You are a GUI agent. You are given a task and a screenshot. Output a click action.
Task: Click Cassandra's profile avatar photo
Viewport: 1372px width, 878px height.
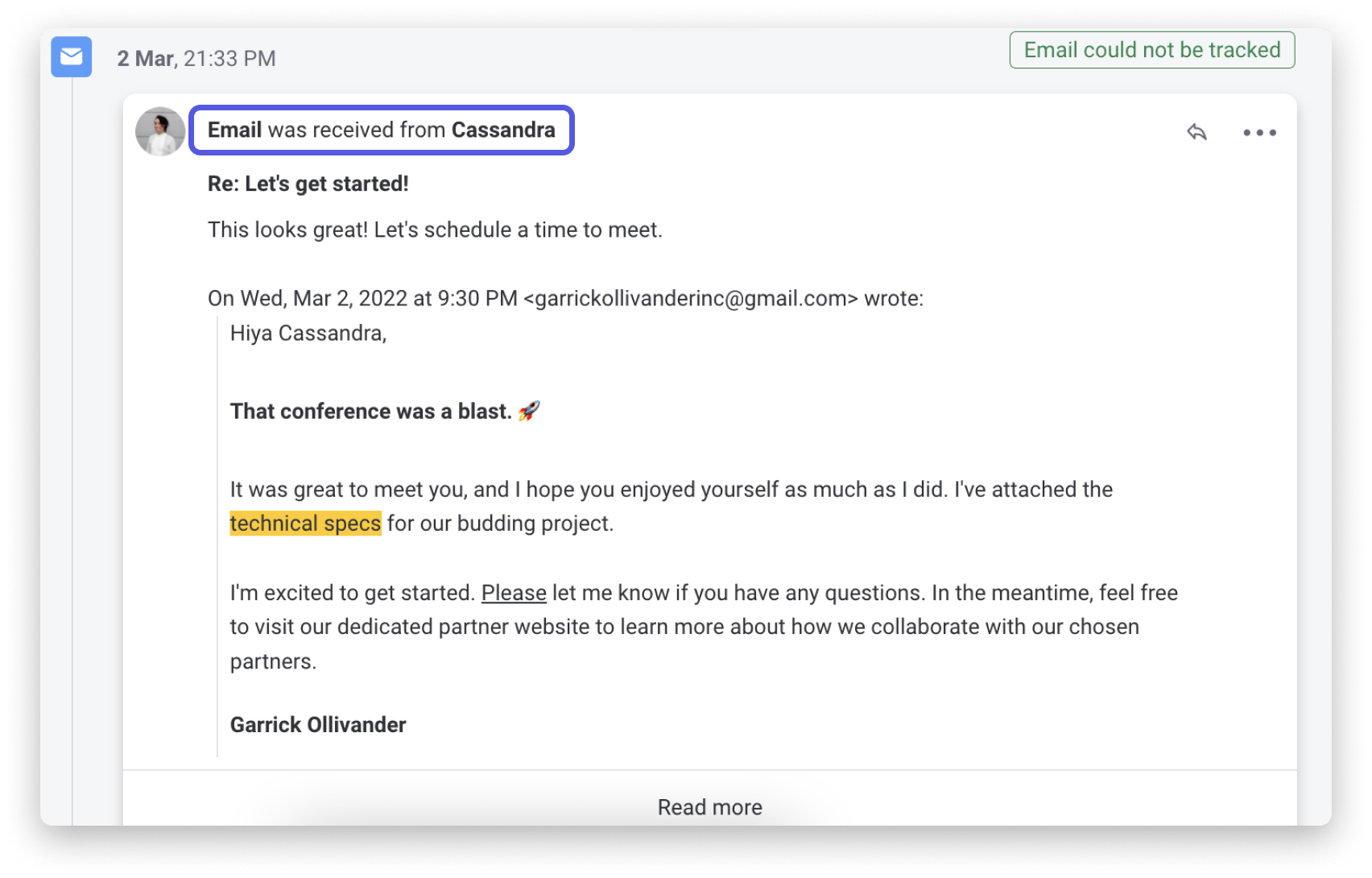(x=160, y=130)
